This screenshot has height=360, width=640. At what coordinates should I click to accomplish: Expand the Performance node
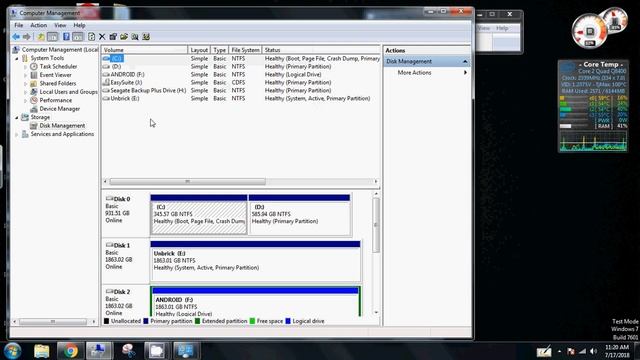click(x=26, y=100)
